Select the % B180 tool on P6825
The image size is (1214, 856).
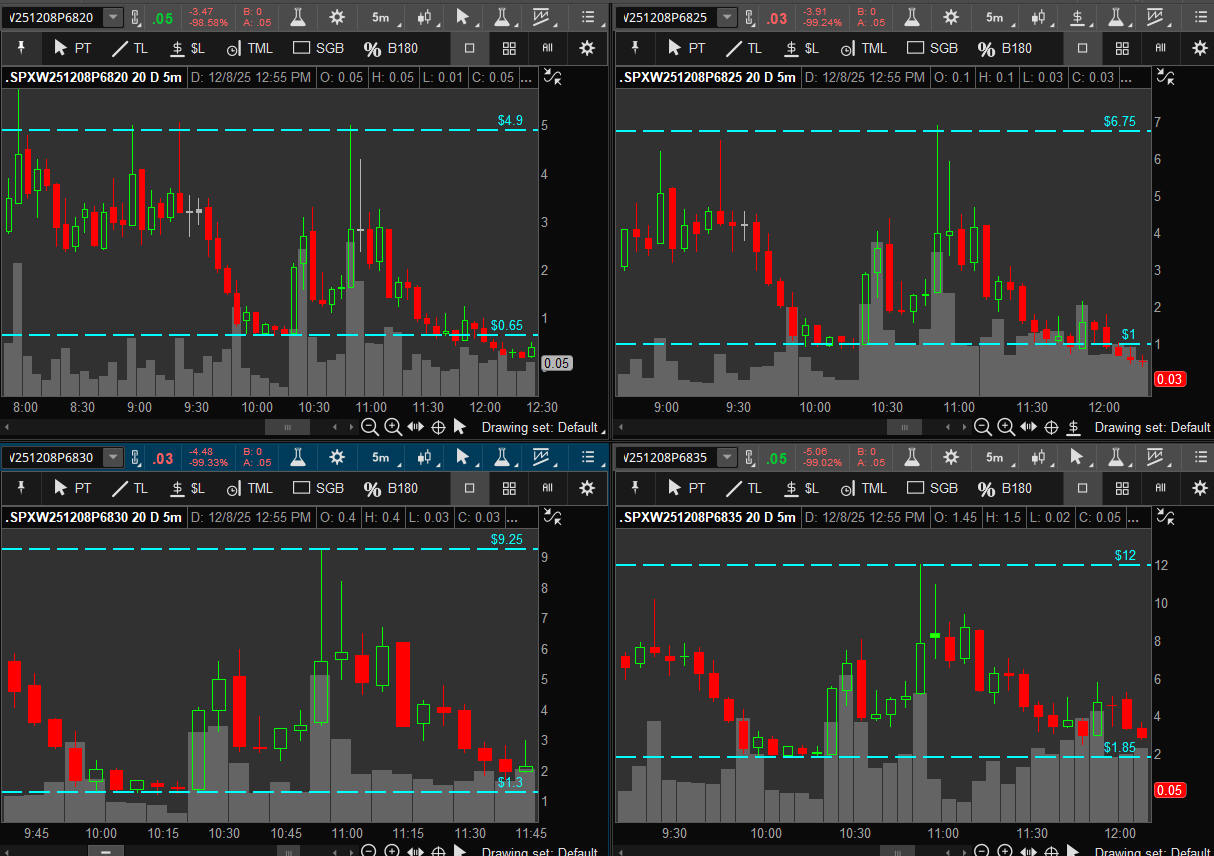1004,48
